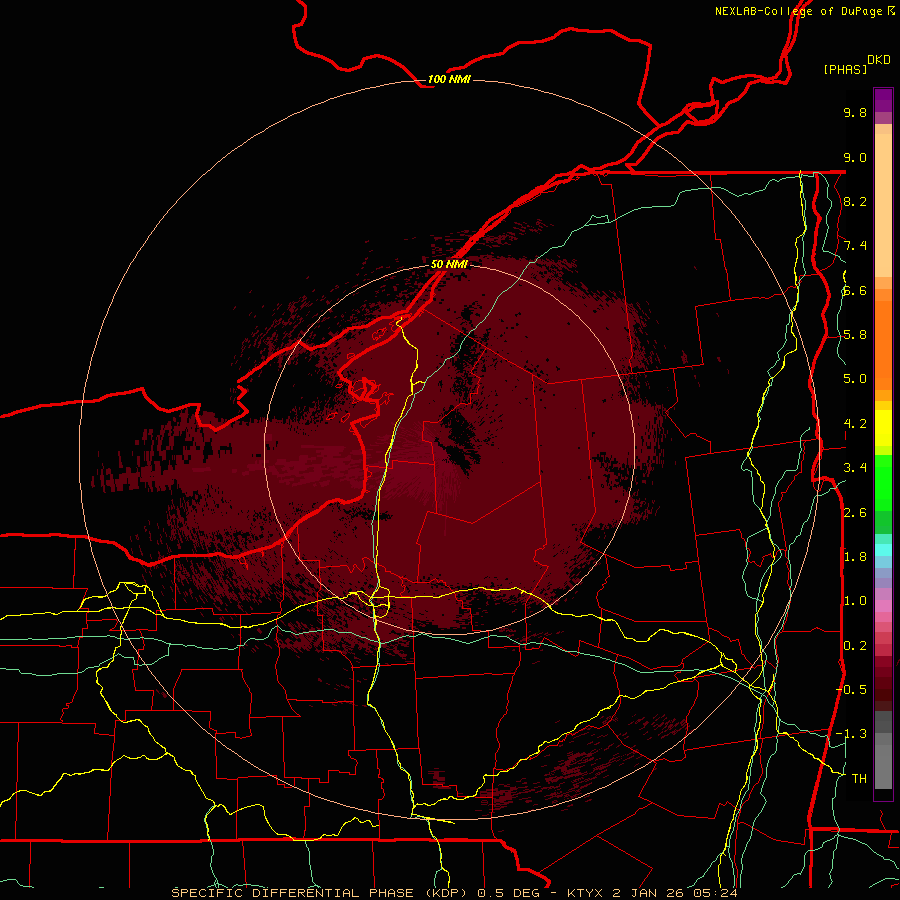The height and width of the screenshot is (900, 900).
Task: Click the 2.6 scale value
Action: pos(855,513)
